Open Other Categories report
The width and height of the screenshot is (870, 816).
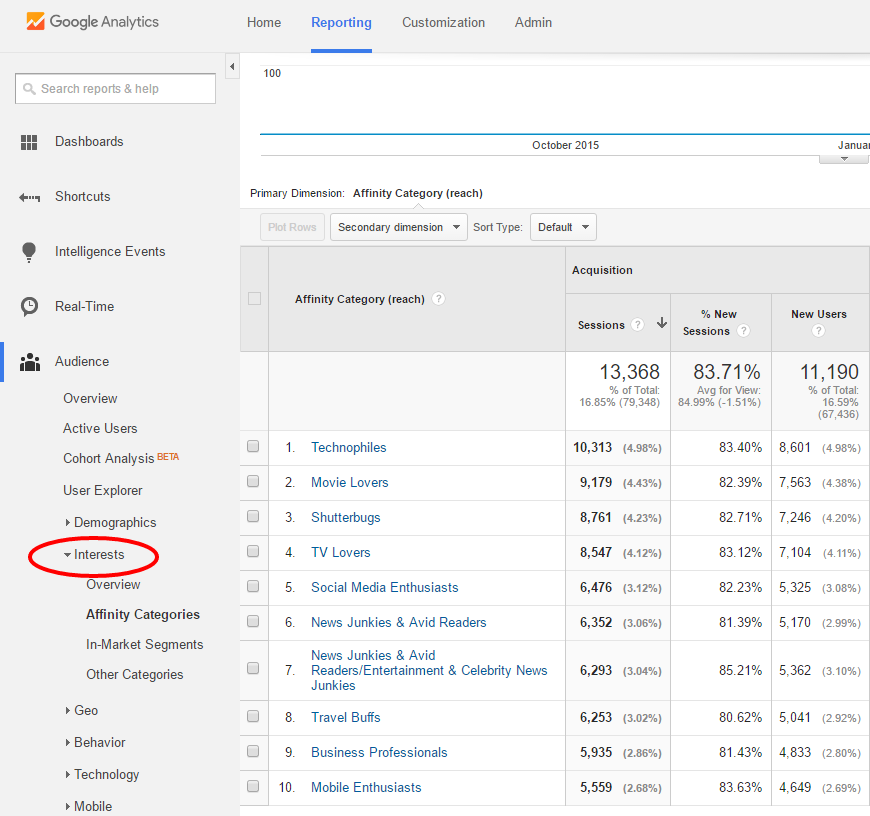pyautogui.click(x=134, y=675)
